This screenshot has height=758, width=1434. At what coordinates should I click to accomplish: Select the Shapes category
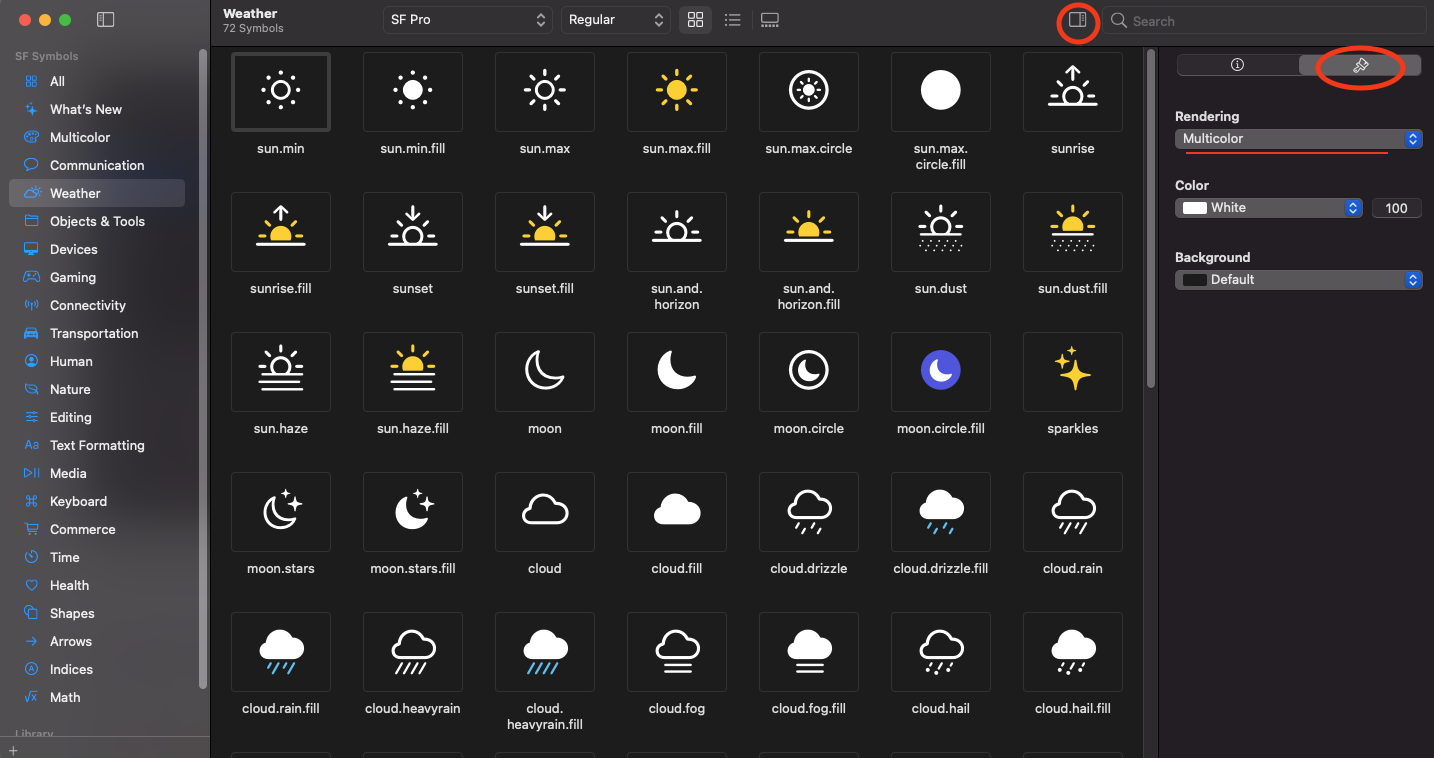point(97,613)
